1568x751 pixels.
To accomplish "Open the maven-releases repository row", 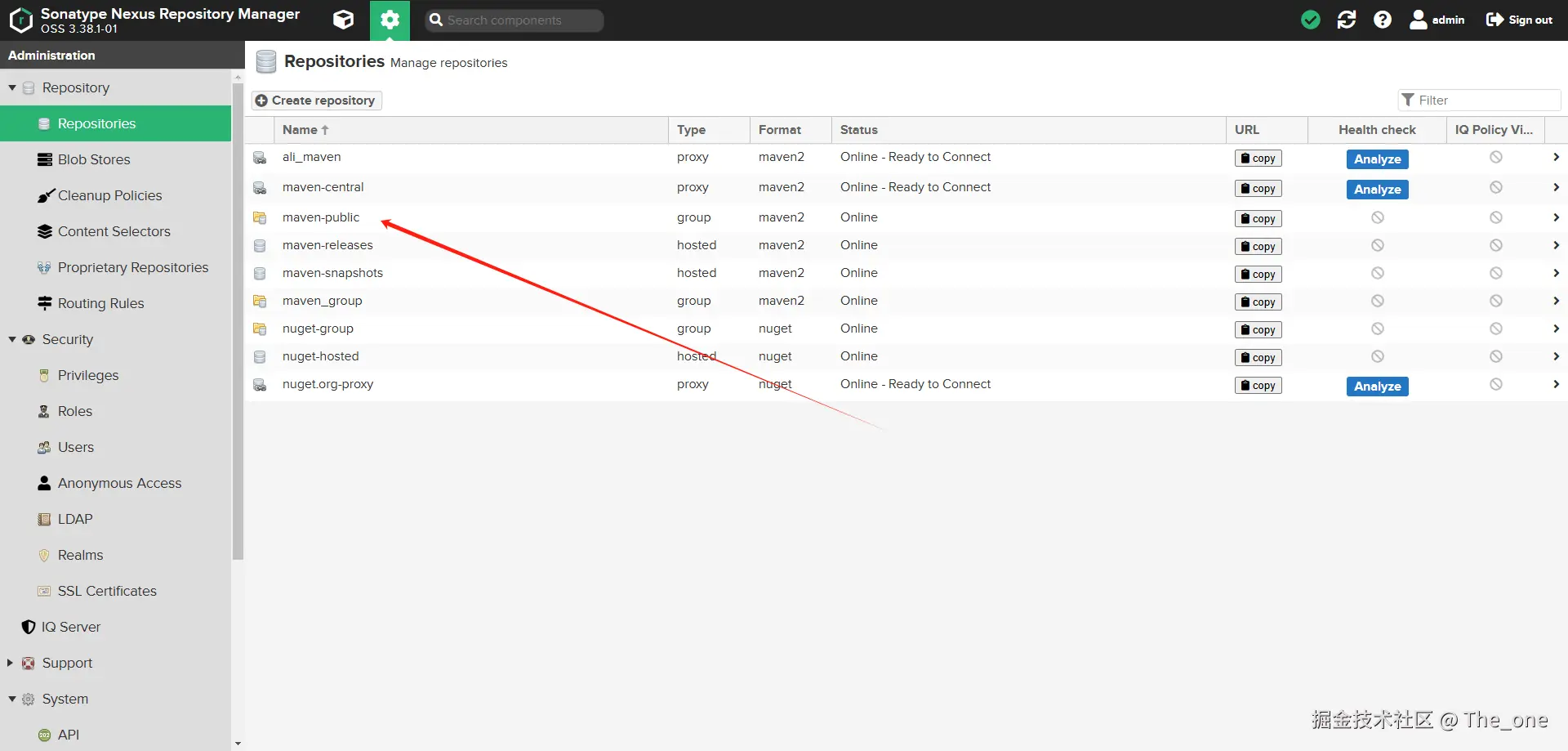I will point(906,246).
